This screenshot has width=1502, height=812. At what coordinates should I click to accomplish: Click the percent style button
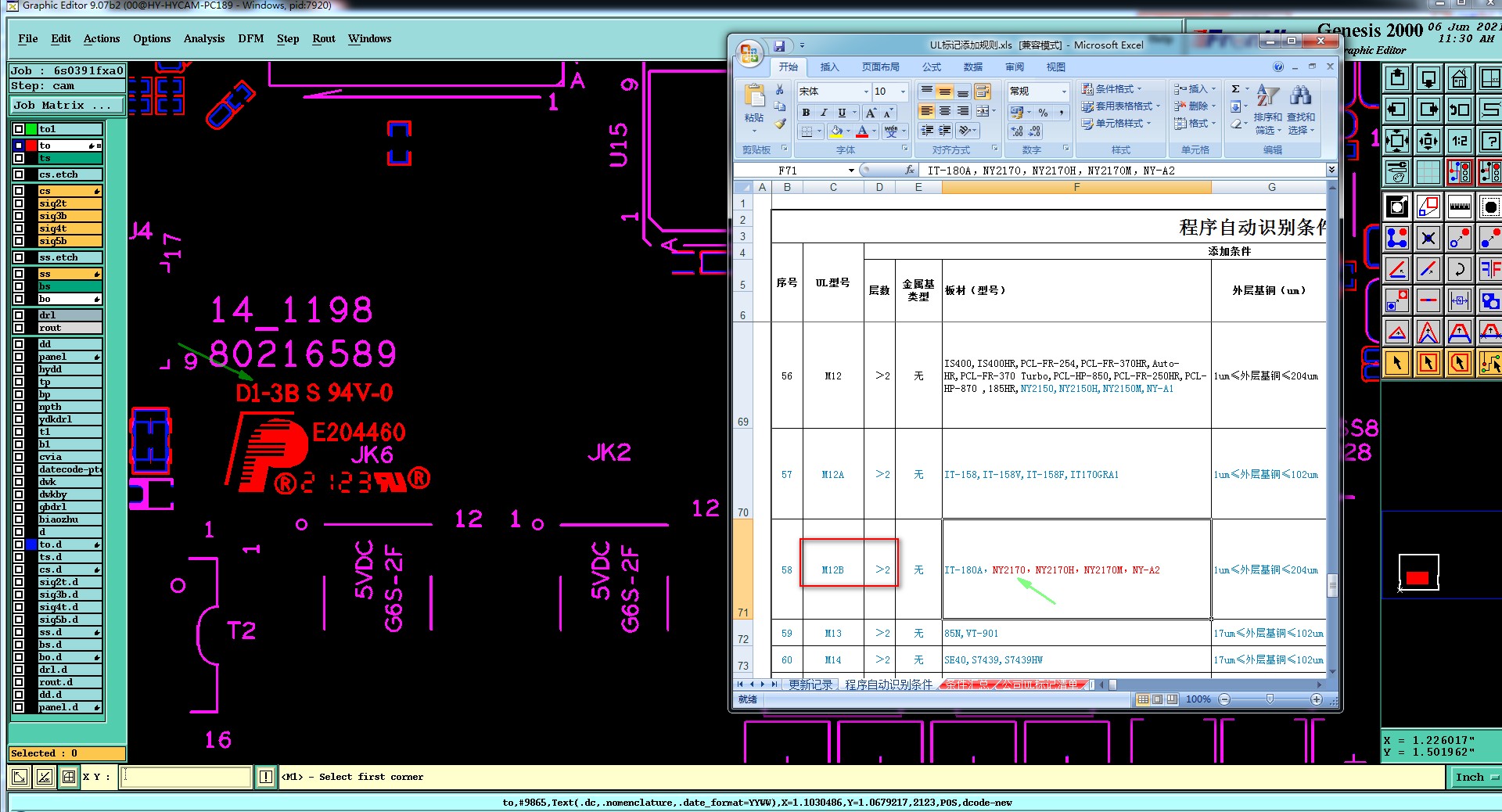coord(1043,113)
